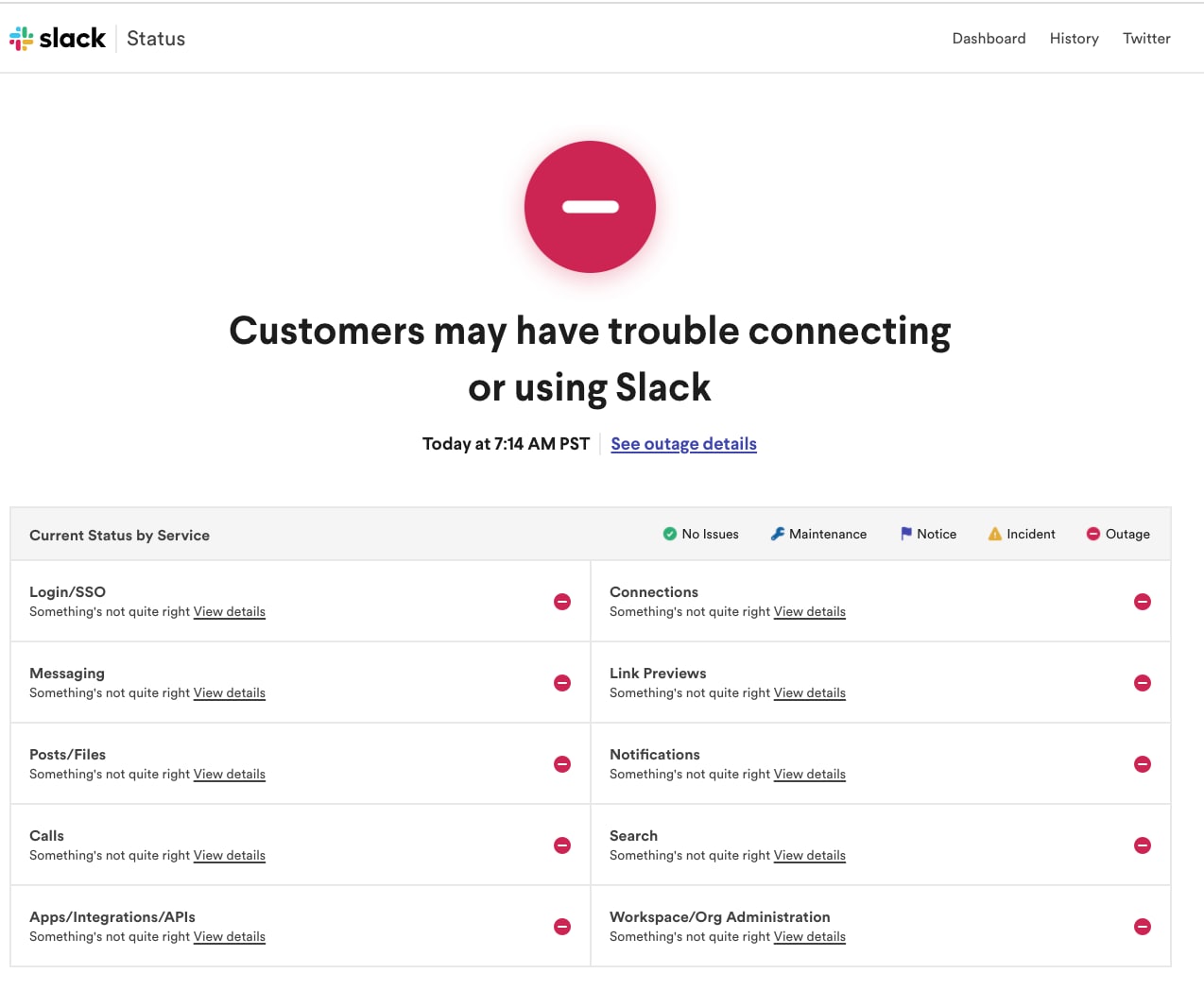Click the No Issues legend label
The width and height of the screenshot is (1204, 990).
click(711, 534)
